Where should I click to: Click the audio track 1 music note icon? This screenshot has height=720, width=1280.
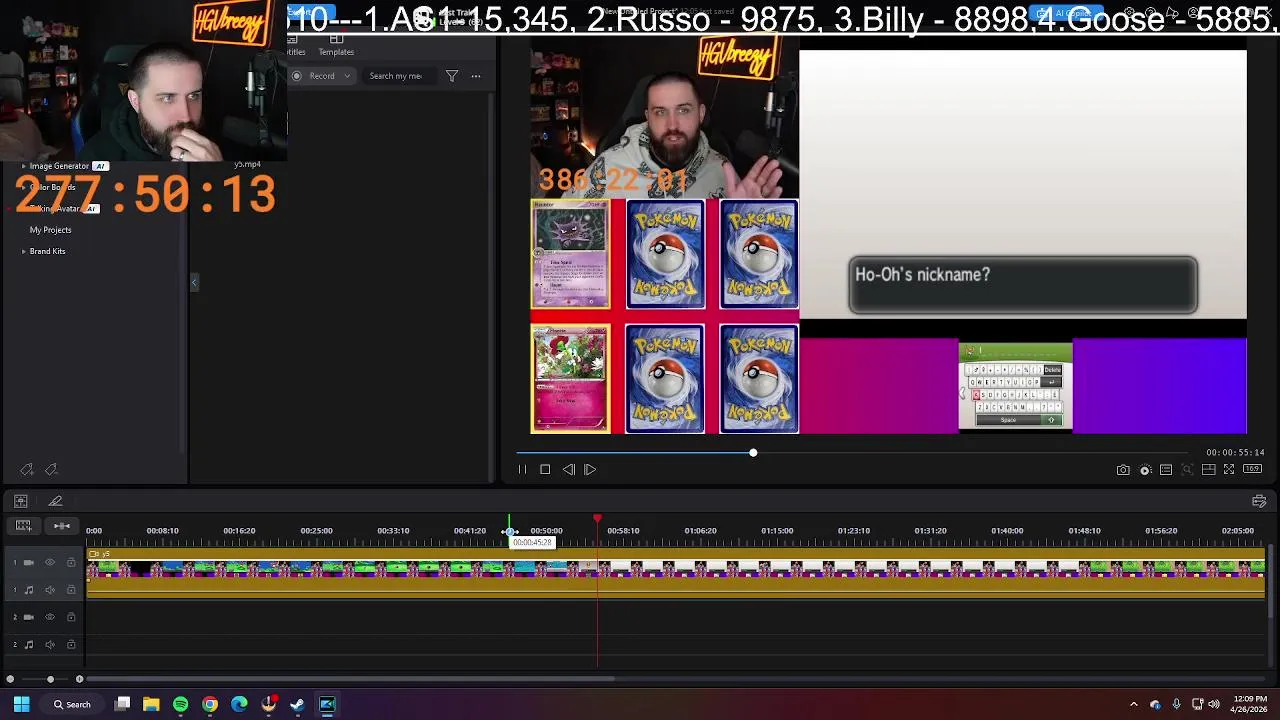pyautogui.click(x=28, y=590)
